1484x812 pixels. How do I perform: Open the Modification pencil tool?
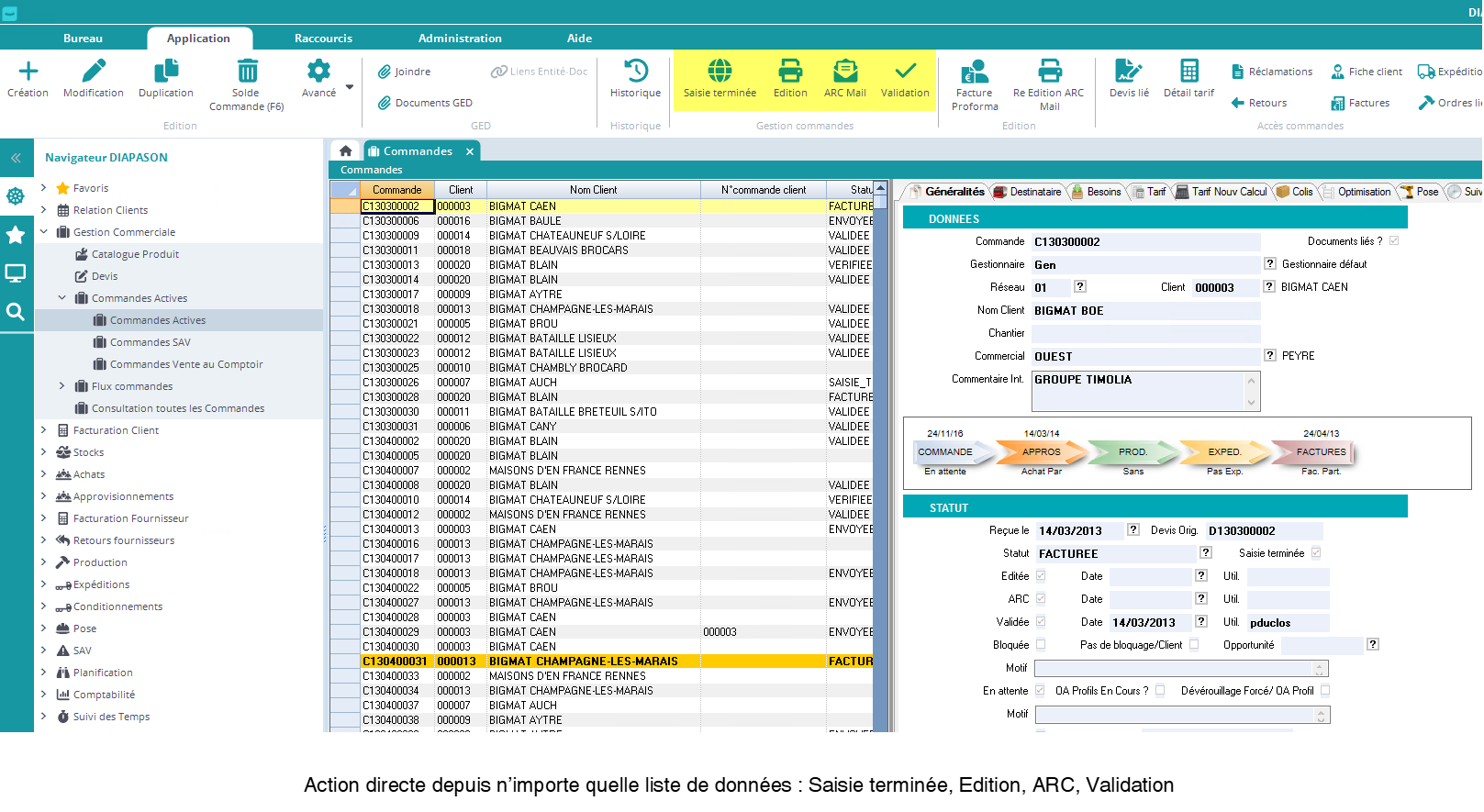click(94, 72)
